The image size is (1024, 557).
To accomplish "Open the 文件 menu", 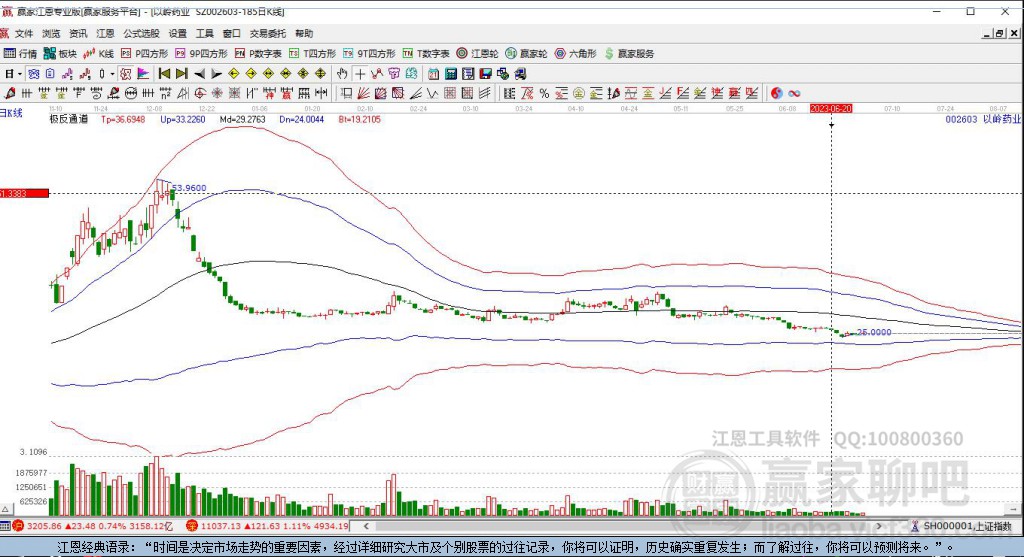I will [24, 33].
